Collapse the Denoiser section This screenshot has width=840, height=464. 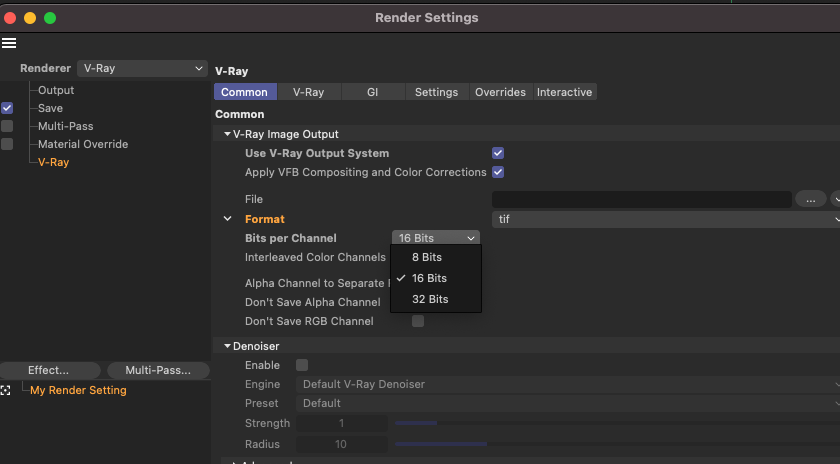[x=227, y=346]
